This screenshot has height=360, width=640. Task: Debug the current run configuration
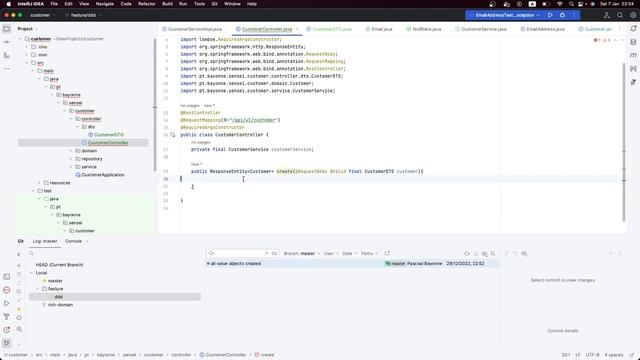(x=562, y=15)
